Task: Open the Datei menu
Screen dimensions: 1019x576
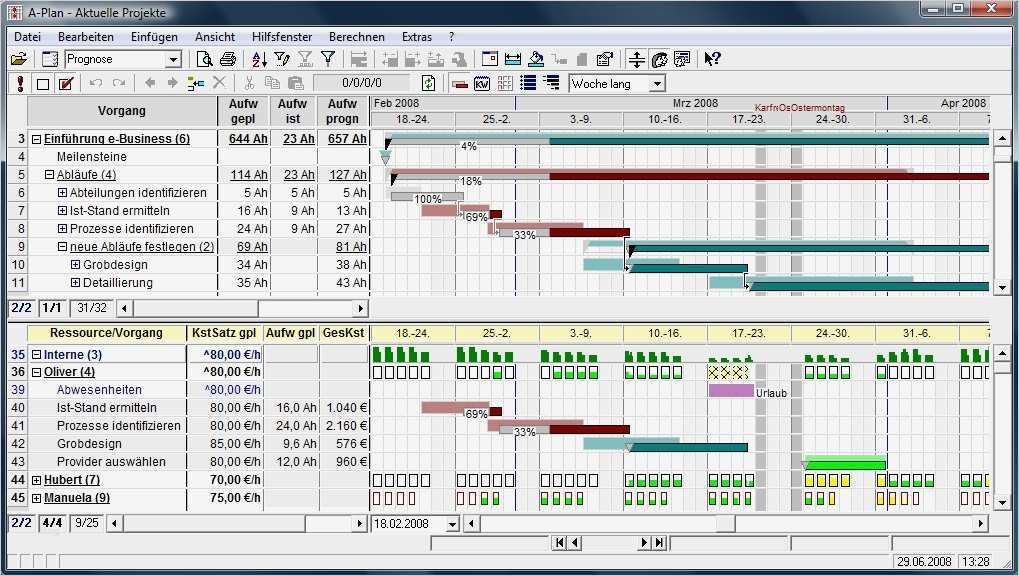Action: tap(26, 36)
